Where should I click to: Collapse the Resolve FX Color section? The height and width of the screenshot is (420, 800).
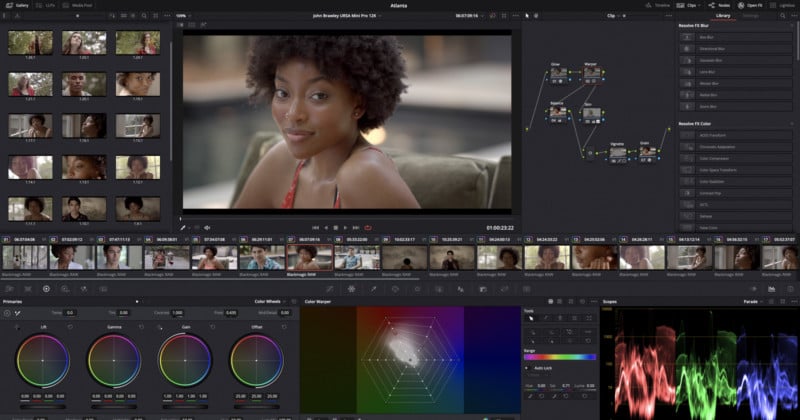[792, 124]
